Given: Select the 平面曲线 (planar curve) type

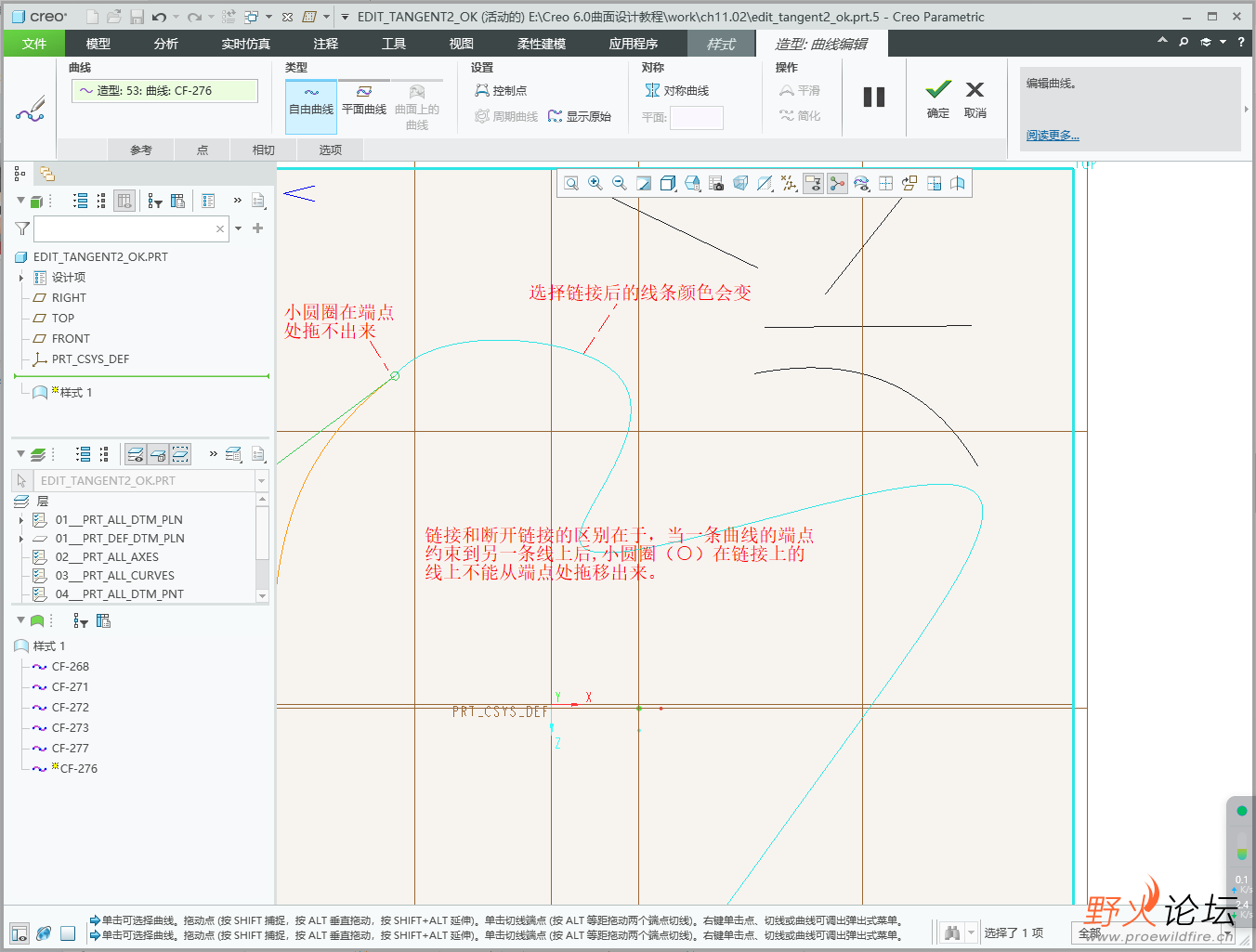Looking at the screenshot, I should [364, 100].
